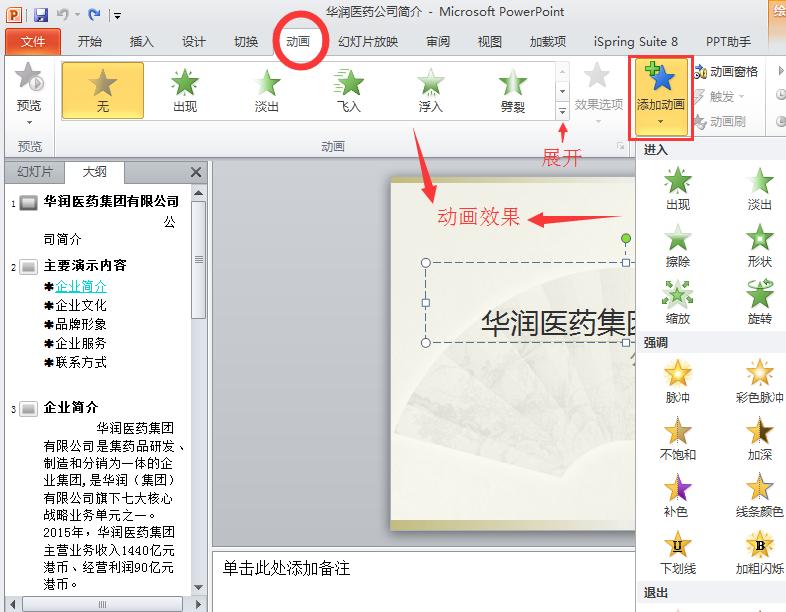
Task: Open the 加载项 ribbon tab
Action: pyautogui.click(x=548, y=42)
